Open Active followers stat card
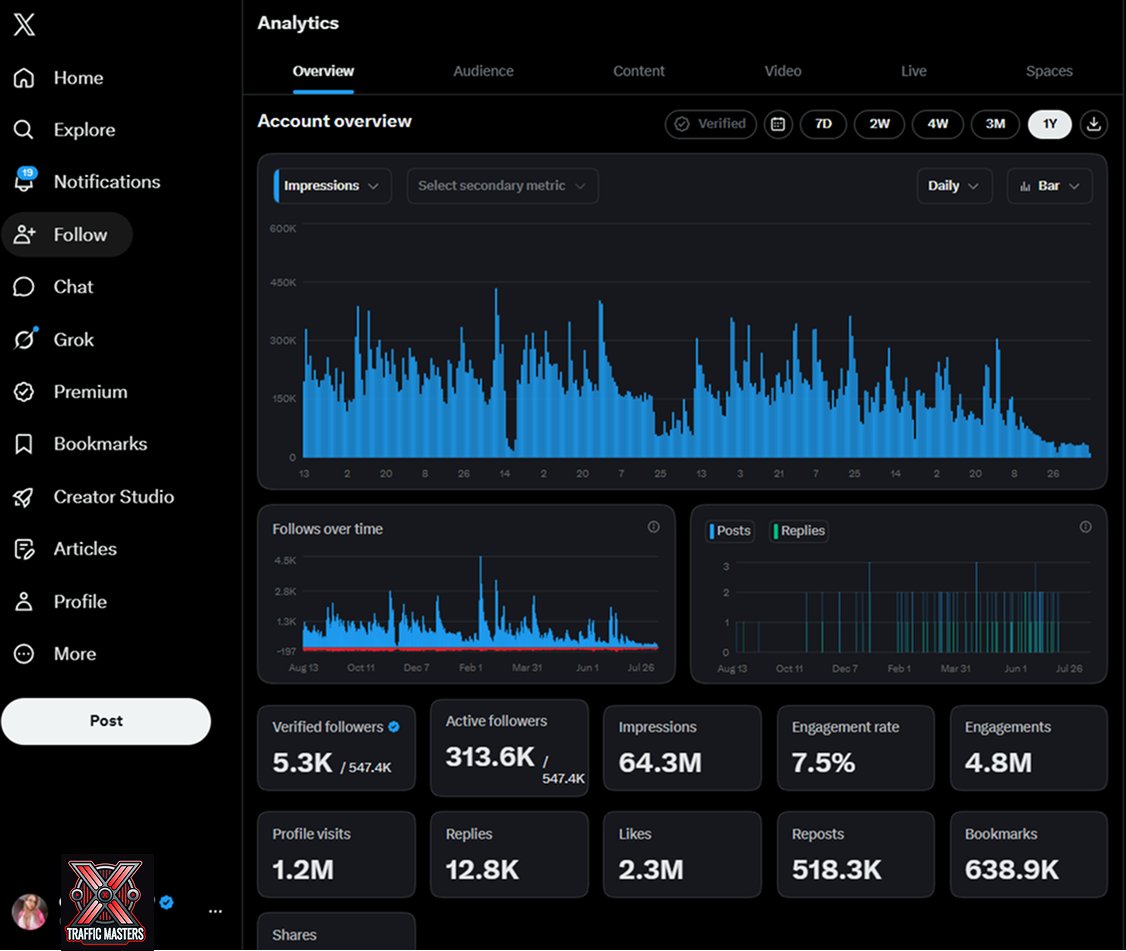 coord(509,748)
